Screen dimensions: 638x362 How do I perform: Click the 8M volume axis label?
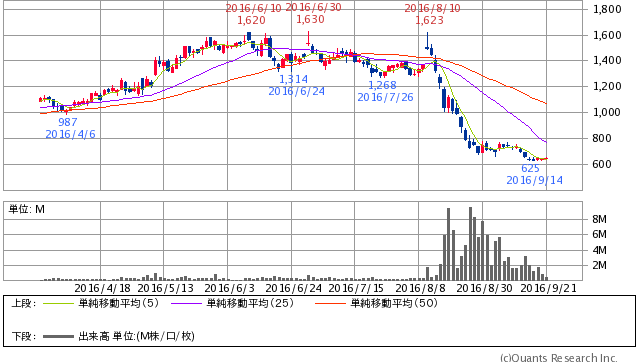pyautogui.click(x=599, y=220)
